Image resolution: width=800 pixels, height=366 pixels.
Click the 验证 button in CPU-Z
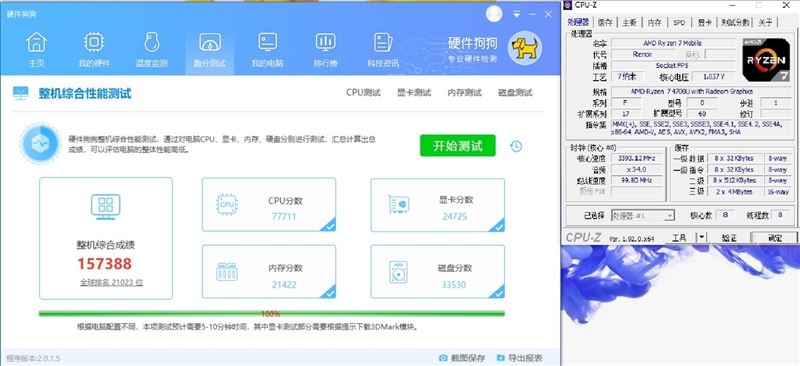pos(730,238)
